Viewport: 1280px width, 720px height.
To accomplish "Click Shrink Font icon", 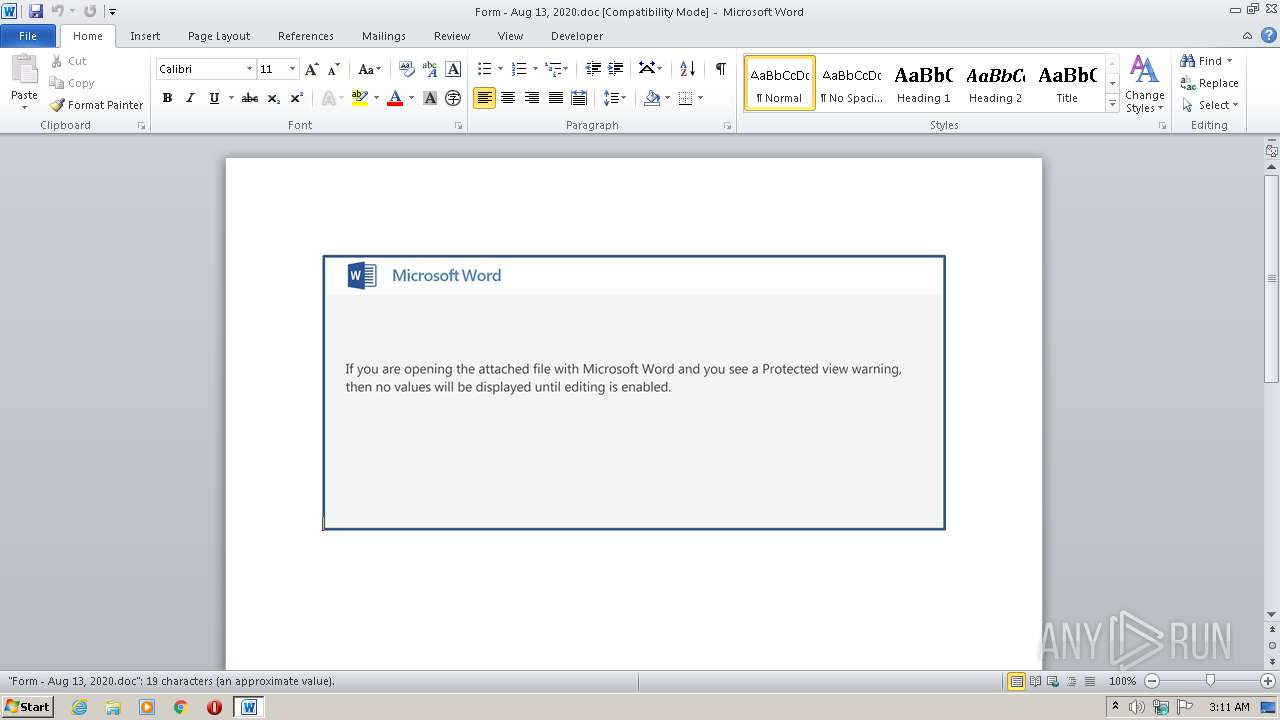I will [x=334, y=69].
